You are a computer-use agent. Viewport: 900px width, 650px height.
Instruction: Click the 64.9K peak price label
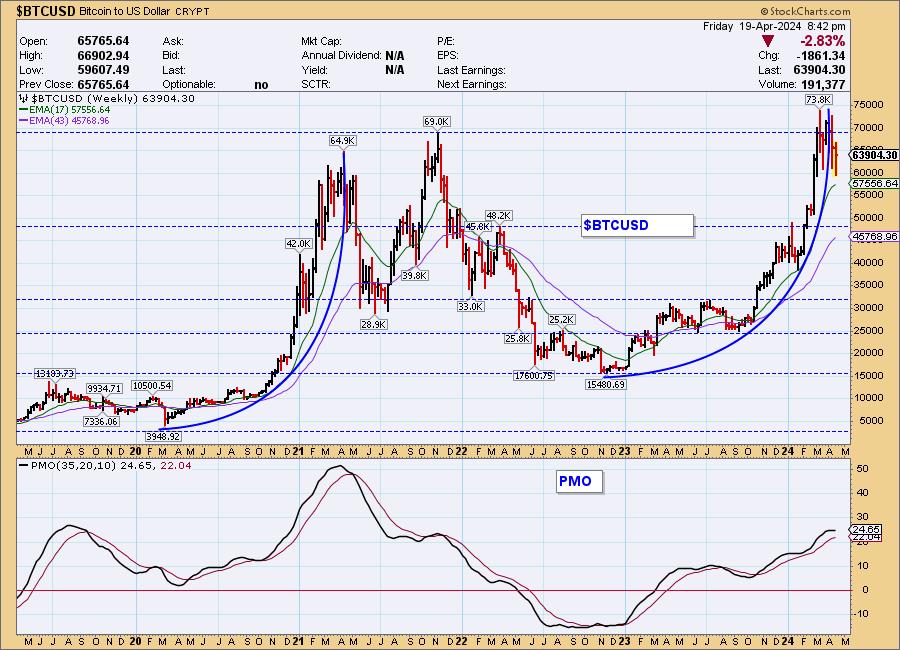[343, 141]
